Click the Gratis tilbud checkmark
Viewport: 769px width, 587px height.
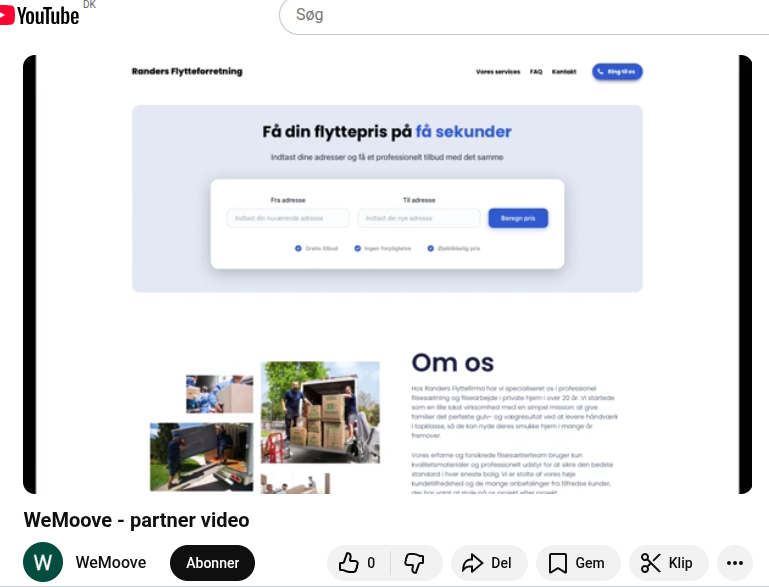(x=298, y=248)
